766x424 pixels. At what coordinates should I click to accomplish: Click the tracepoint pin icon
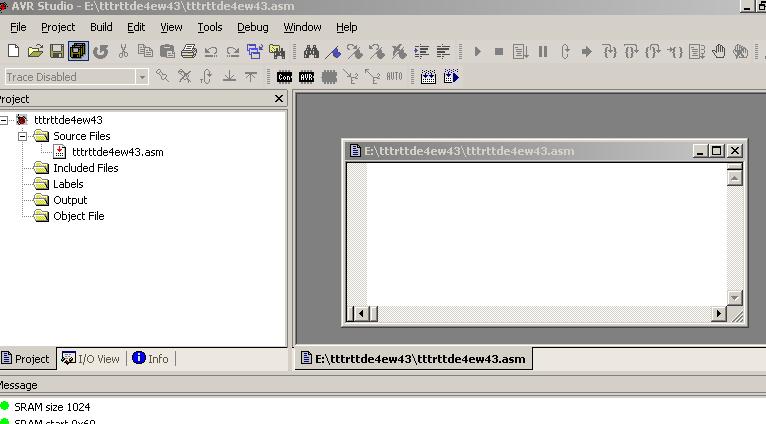pos(162,76)
